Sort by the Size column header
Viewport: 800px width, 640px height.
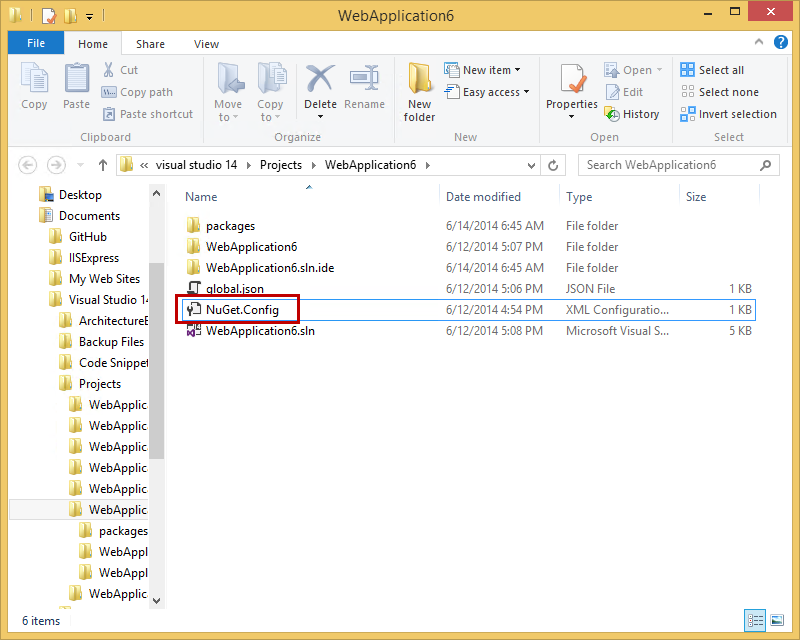tap(696, 197)
